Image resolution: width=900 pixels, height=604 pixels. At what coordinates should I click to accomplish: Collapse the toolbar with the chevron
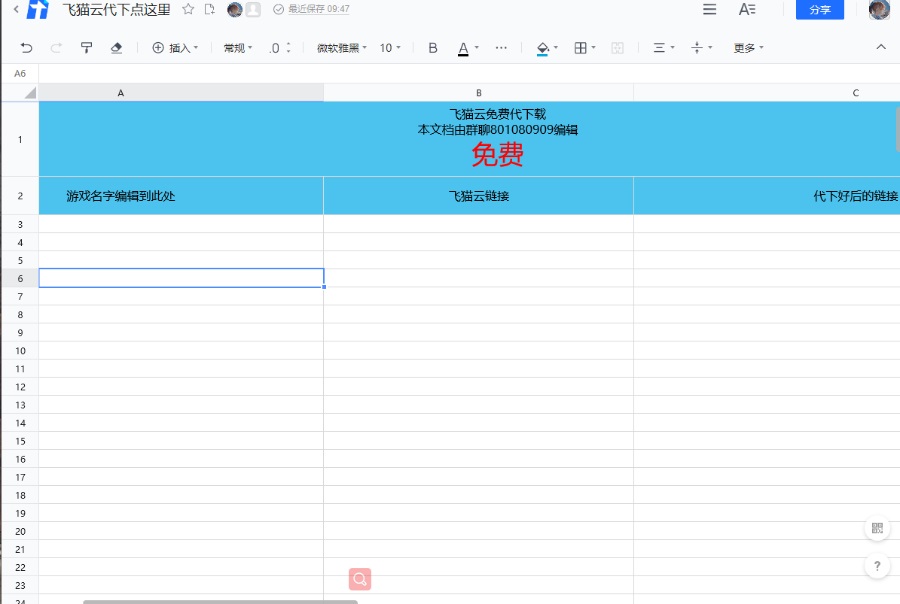[881, 47]
